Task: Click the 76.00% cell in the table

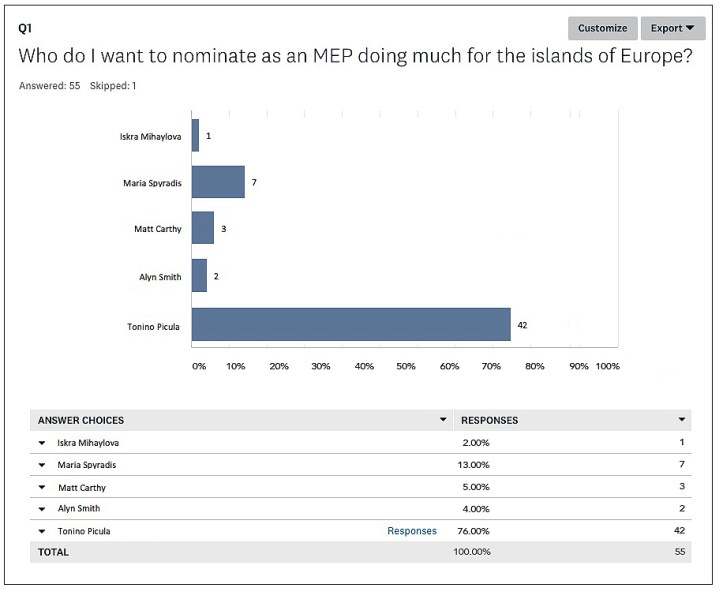Action: point(473,531)
